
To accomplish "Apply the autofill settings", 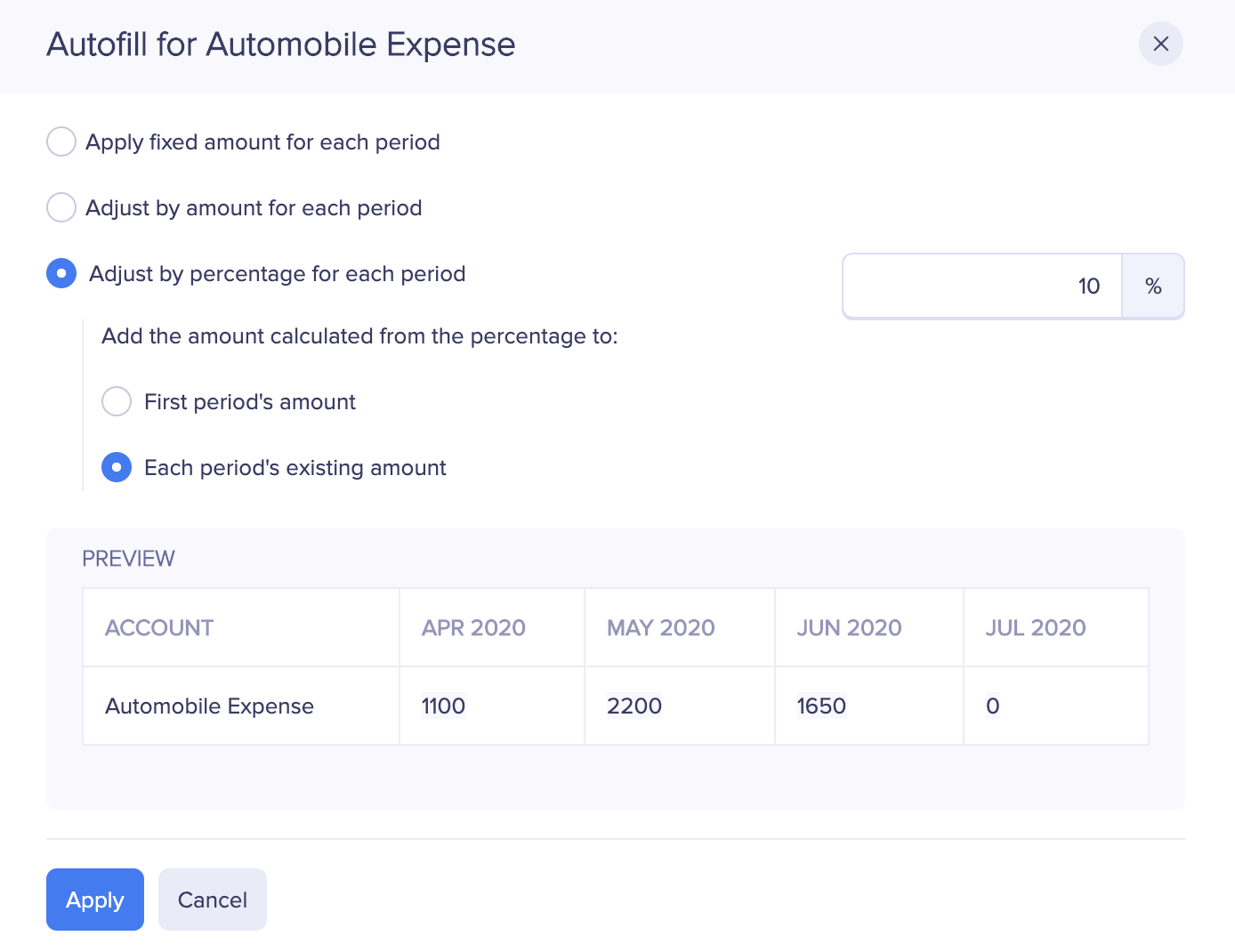I will point(94,900).
